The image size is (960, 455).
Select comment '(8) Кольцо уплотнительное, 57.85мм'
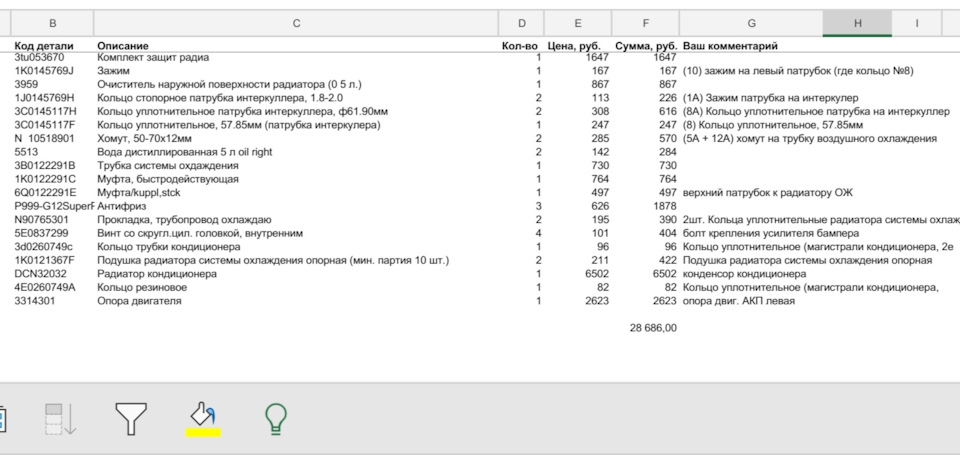[773, 125]
